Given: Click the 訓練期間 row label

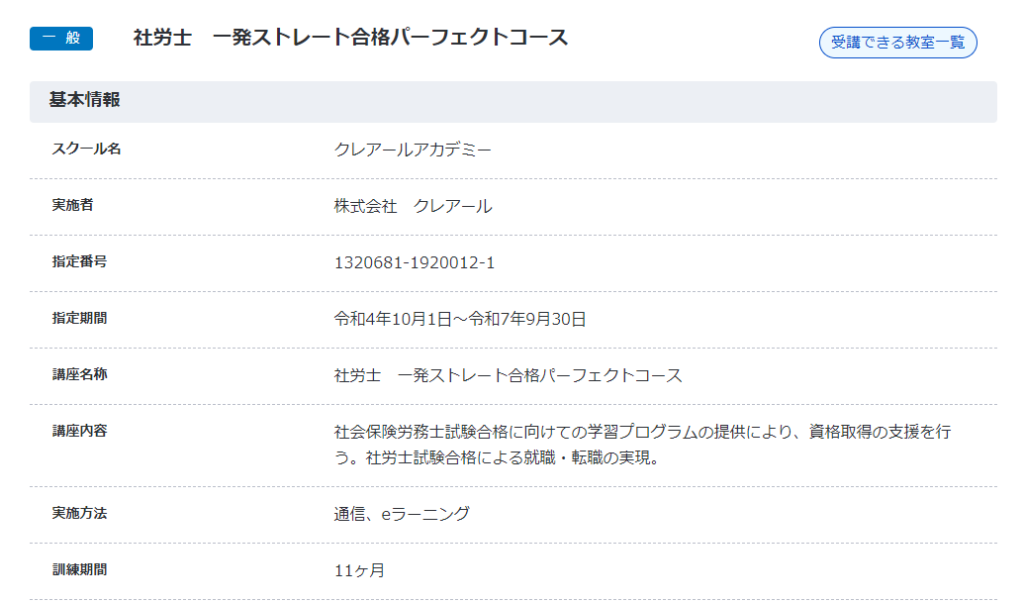Looking at the screenshot, I should coord(79,569).
